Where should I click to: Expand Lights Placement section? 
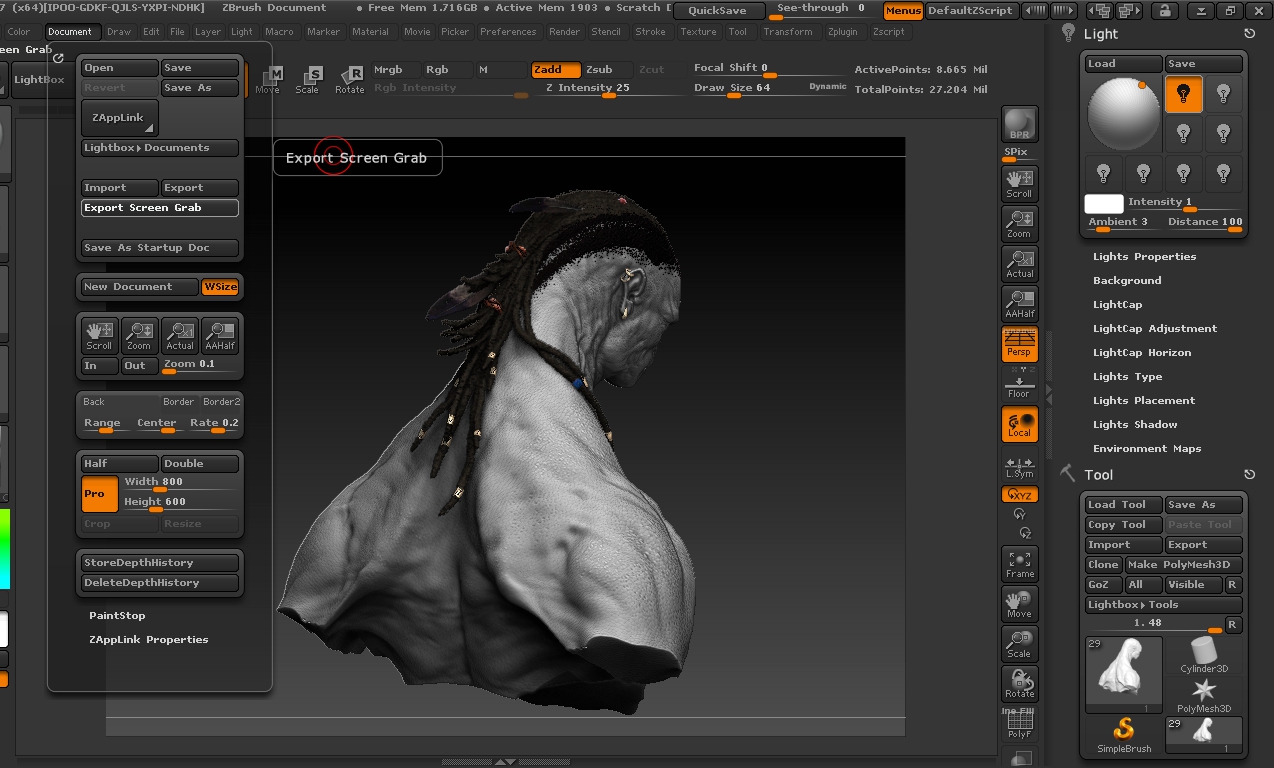(x=1144, y=401)
